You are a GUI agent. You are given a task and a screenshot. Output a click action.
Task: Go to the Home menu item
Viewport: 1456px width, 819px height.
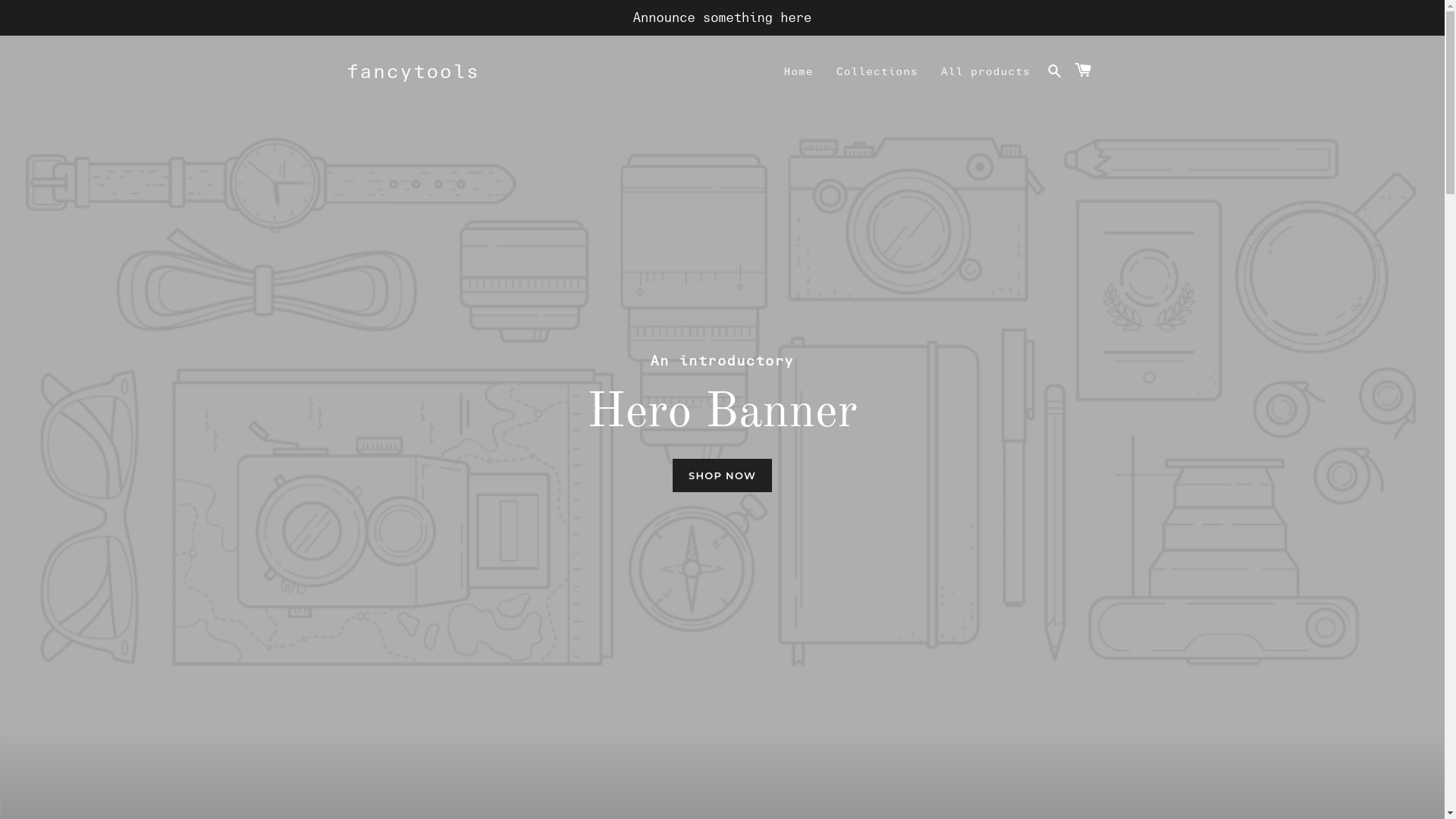799,71
